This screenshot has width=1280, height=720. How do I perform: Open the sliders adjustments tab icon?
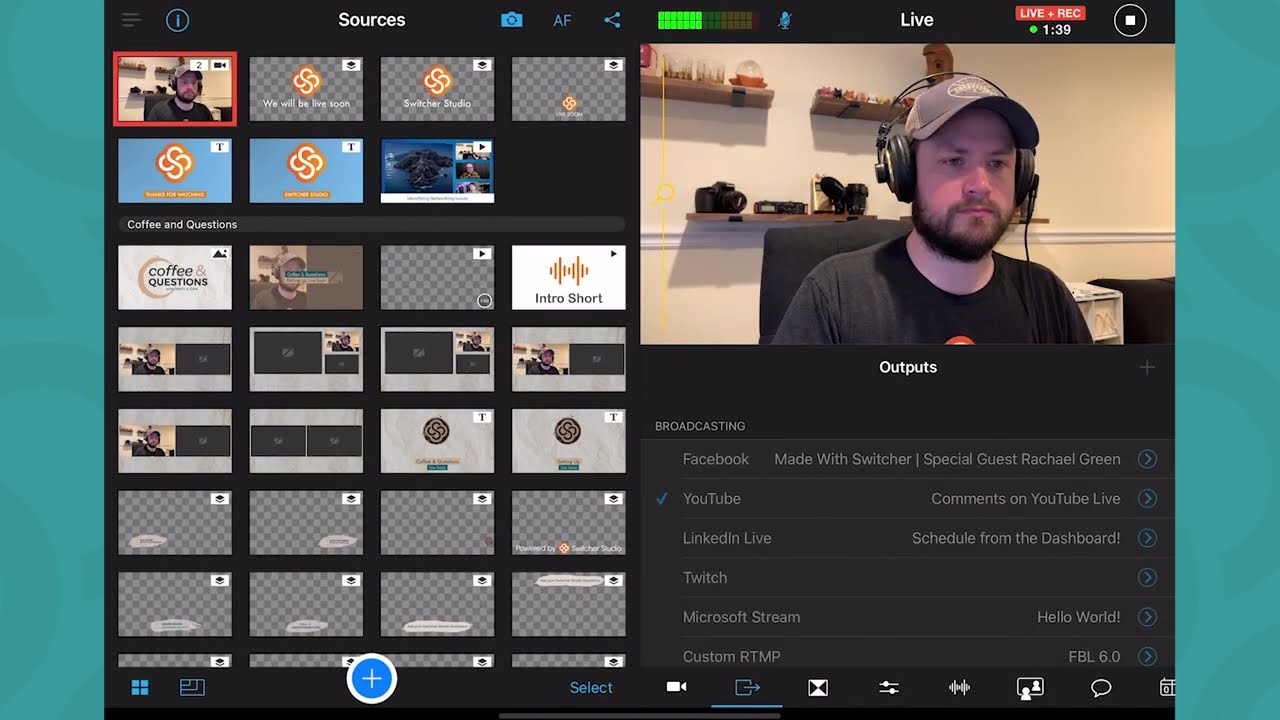tap(889, 687)
